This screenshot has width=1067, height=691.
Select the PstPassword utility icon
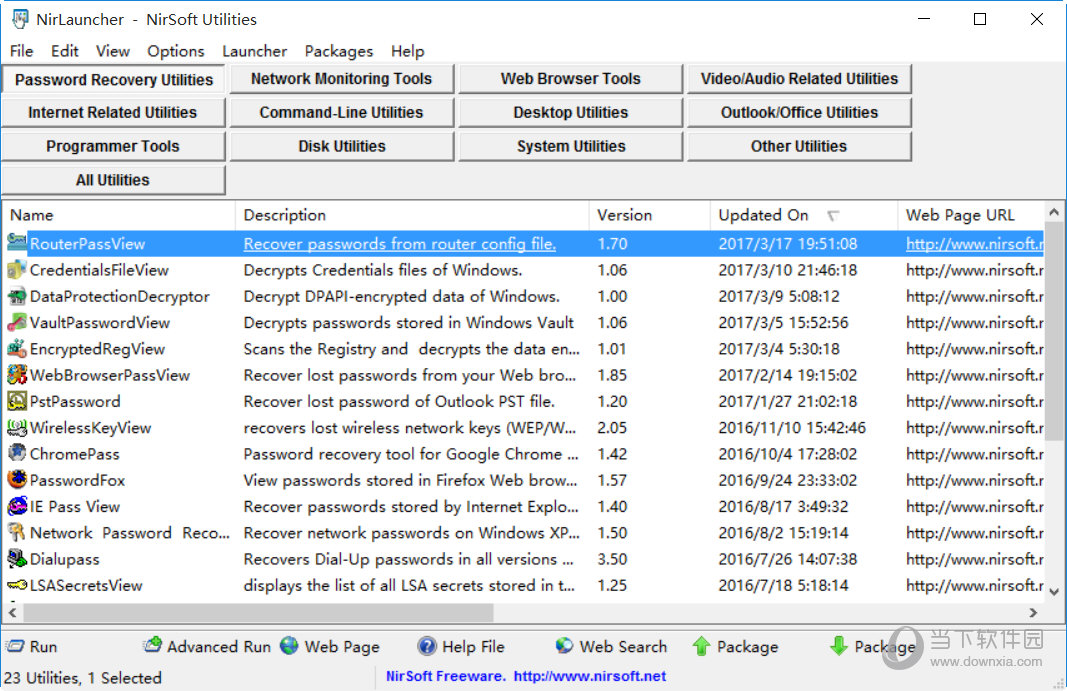tap(17, 401)
